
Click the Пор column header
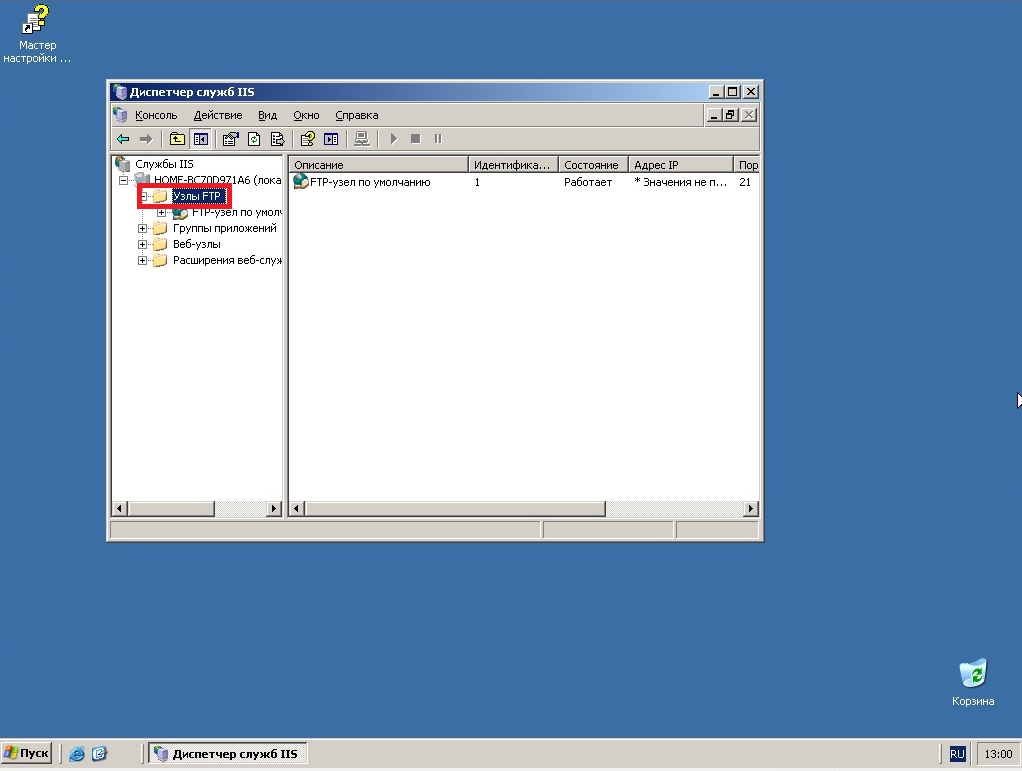click(x=747, y=165)
